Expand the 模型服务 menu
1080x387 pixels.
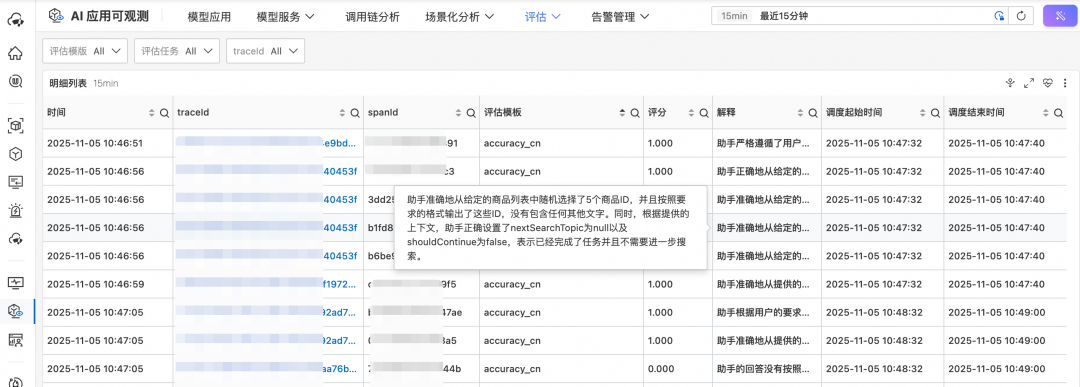point(285,17)
